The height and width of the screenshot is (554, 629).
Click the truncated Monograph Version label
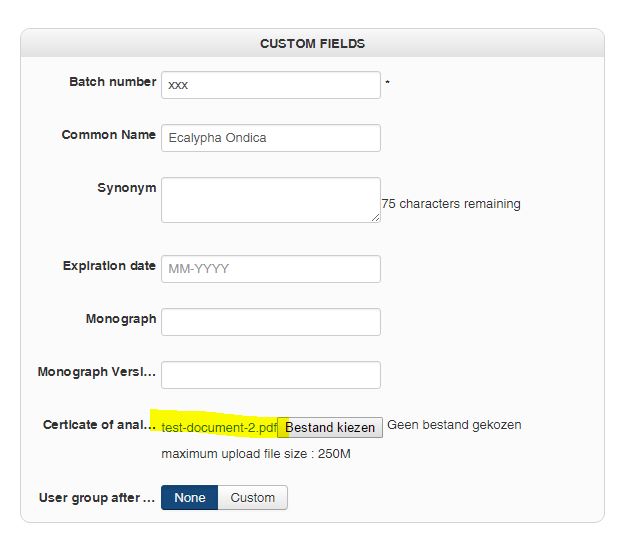click(96, 372)
